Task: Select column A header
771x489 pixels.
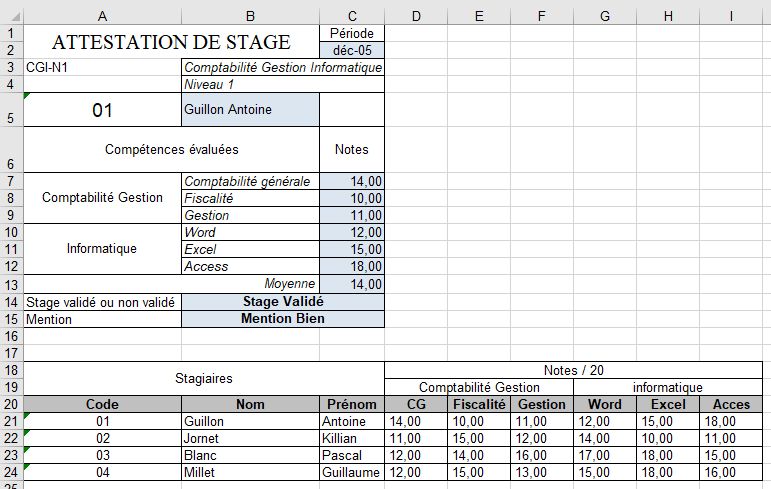Action: (x=102, y=16)
